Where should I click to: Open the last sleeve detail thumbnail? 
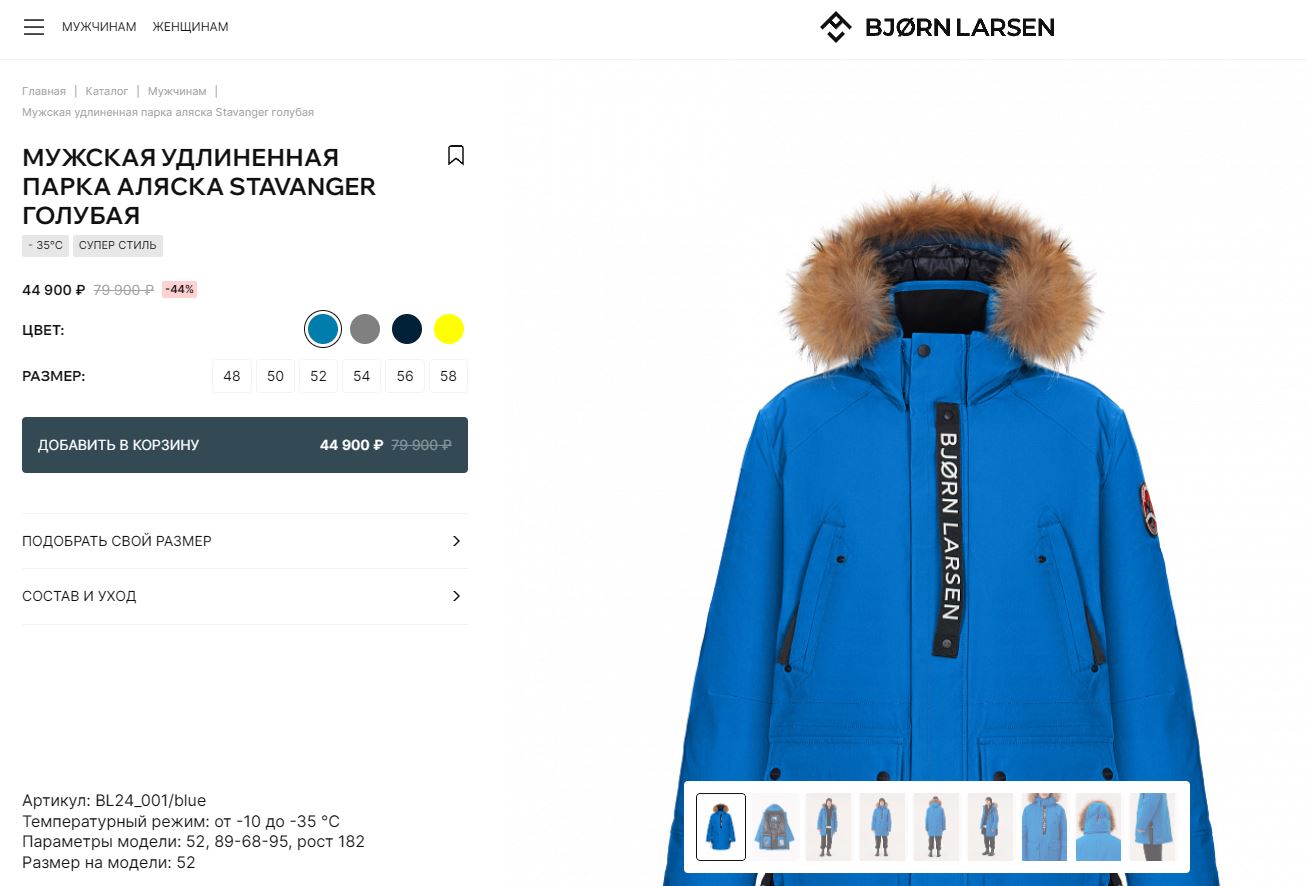[x=1152, y=827]
